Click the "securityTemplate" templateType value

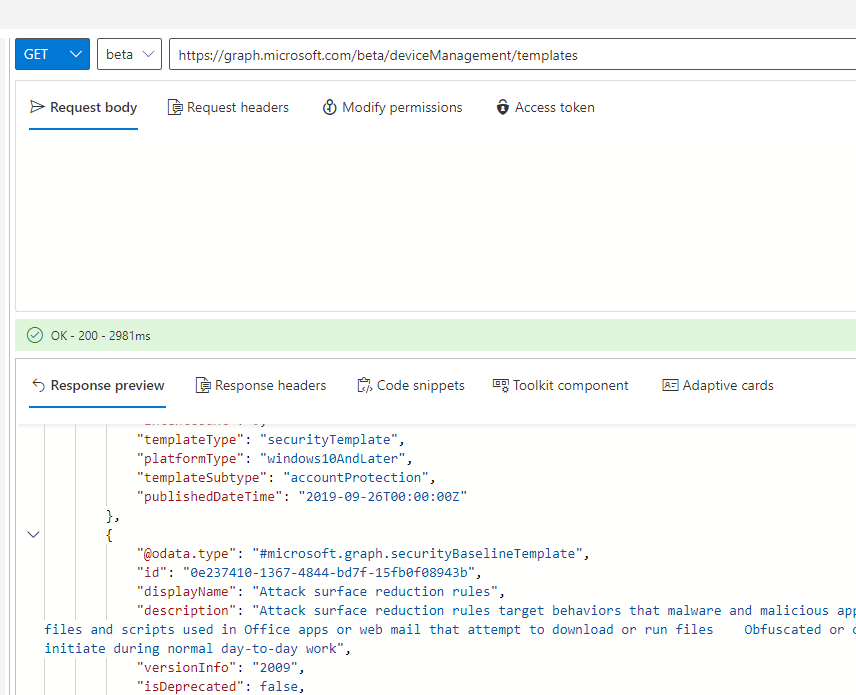[x=329, y=439]
